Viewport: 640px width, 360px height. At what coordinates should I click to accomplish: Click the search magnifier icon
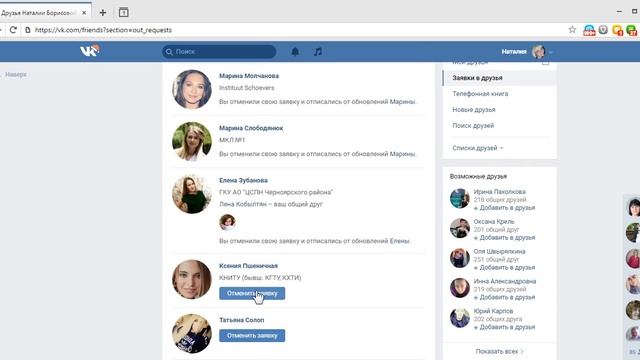(169, 52)
